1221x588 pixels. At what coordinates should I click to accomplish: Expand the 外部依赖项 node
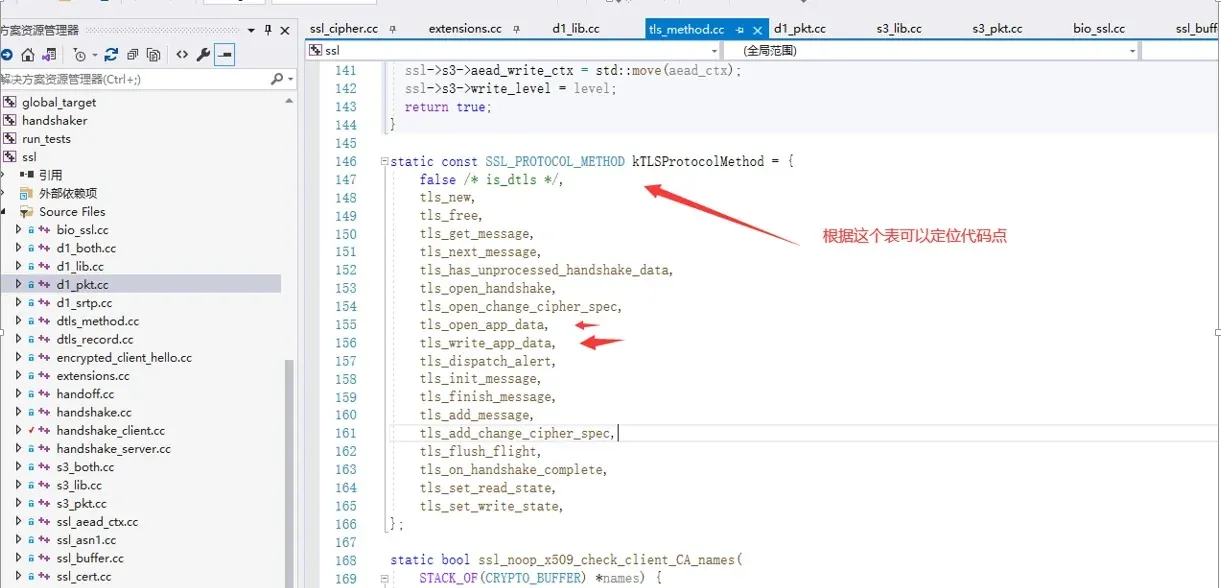pos(3,193)
